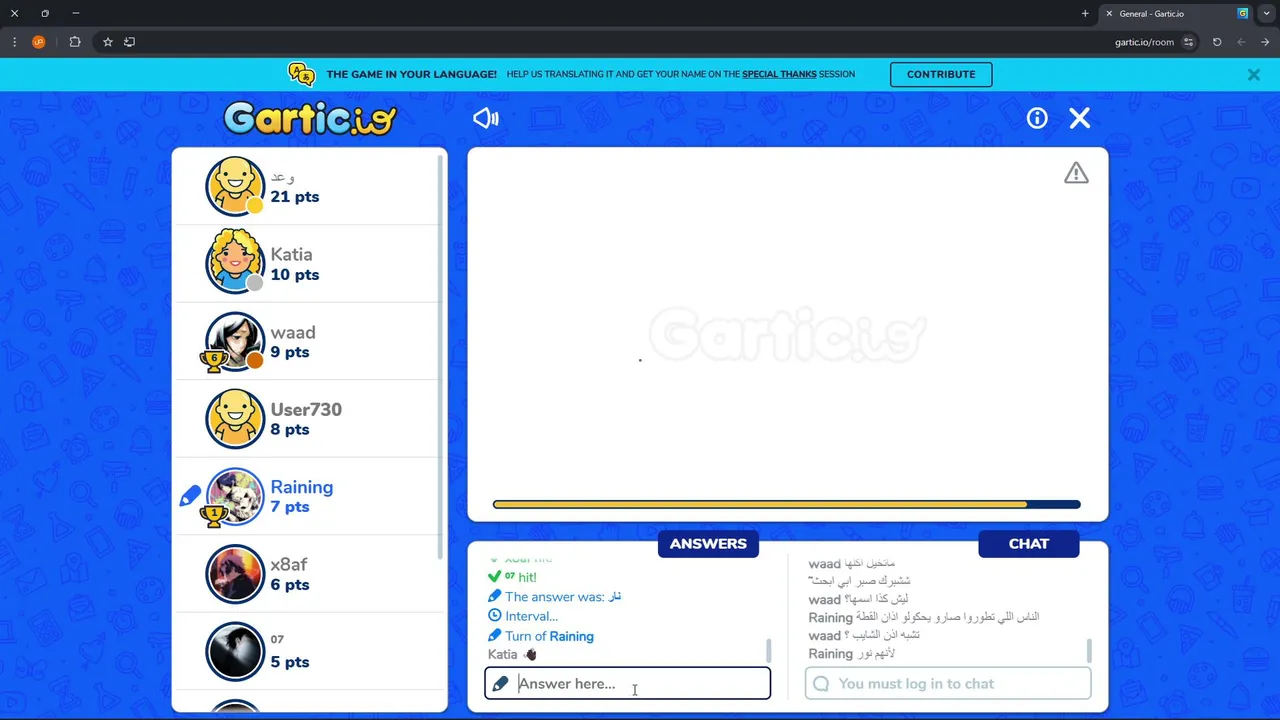This screenshot has height=720, width=1280.
Task: Click the answers panel scrollbar
Action: [x=769, y=650]
